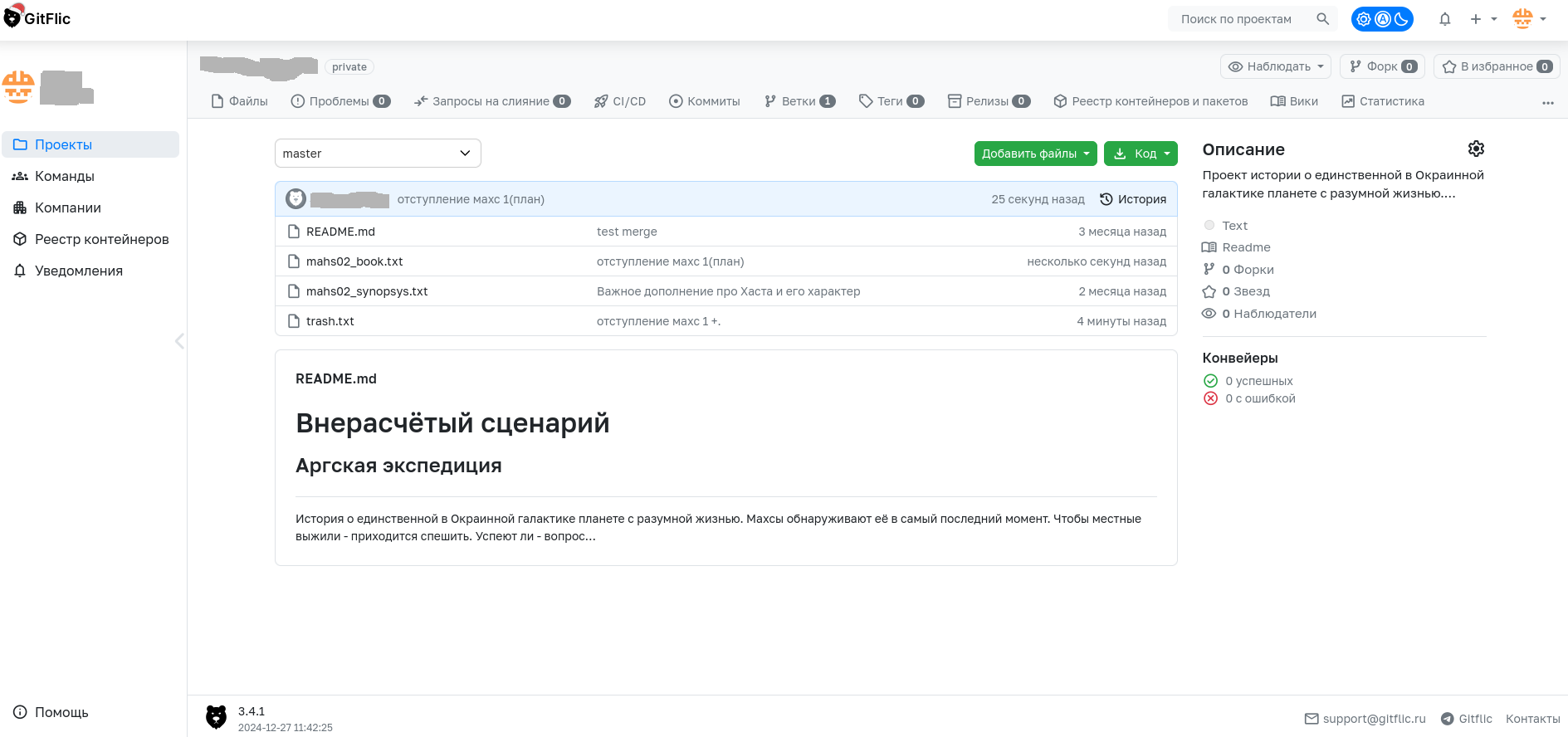The width and height of the screenshot is (1568, 737).
Task: Click the GitFlic logo in the header
Action: coord(37,18)
